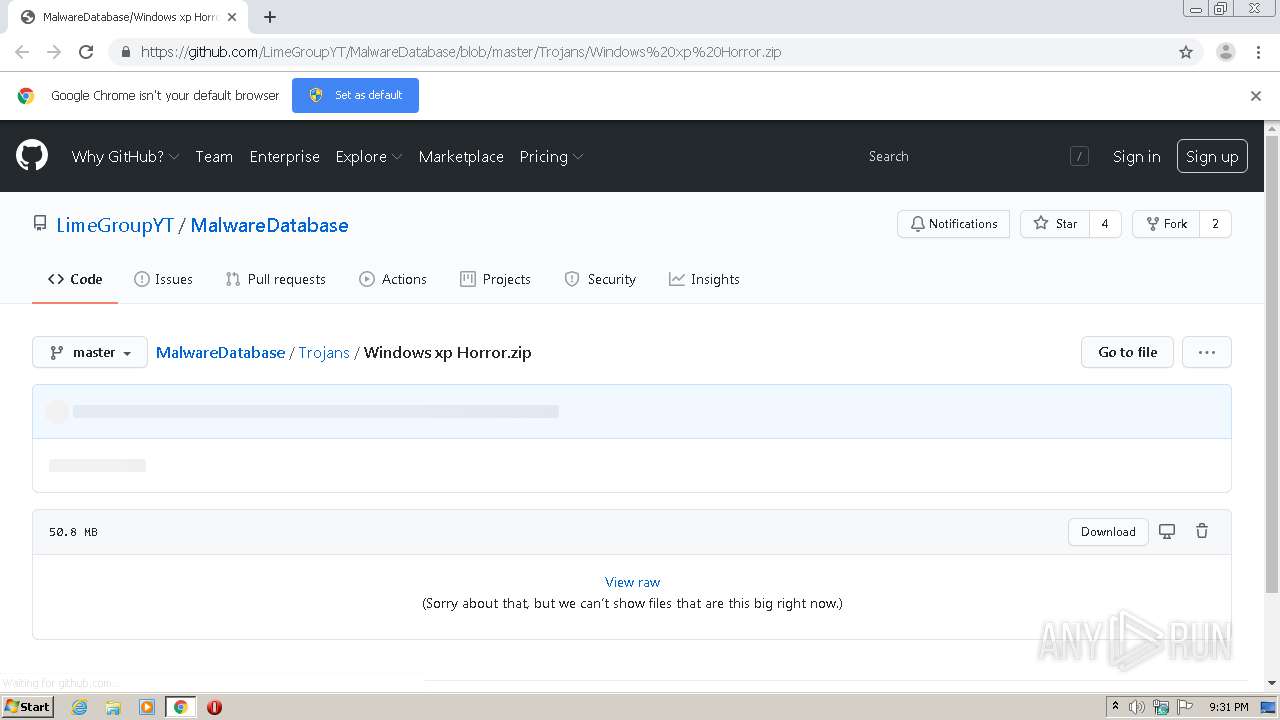Switch to Security tab
Viewport: 1280px width, 720px height.
[600, 279]
